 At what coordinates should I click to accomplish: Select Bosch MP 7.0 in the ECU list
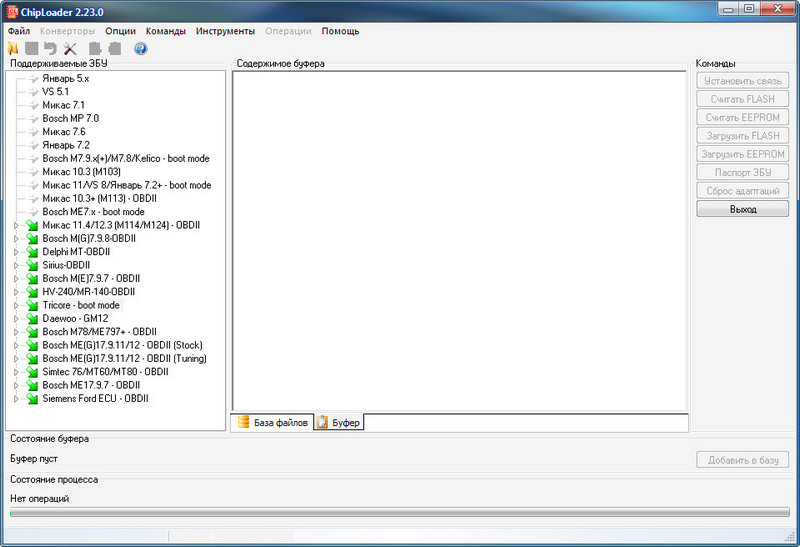pyautogui.click(x=70, y=118)
